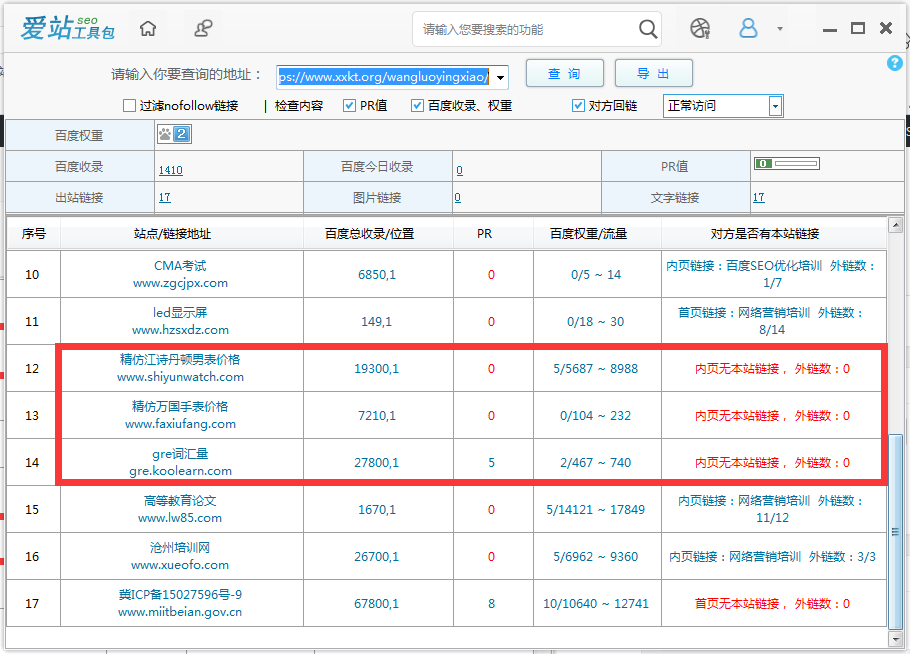The width and height of the screenshot is (910, 654).
Task: Open the user account icon
Action: tap(748, 28)
